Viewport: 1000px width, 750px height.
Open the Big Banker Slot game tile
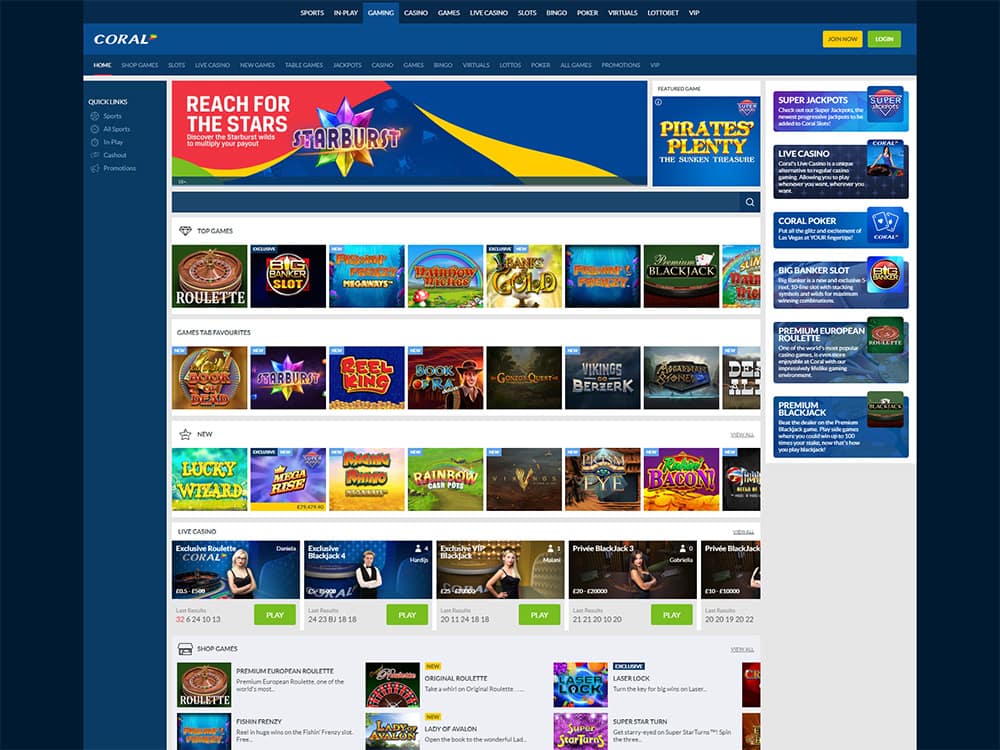pyautogui.click(x=288, y=276)
